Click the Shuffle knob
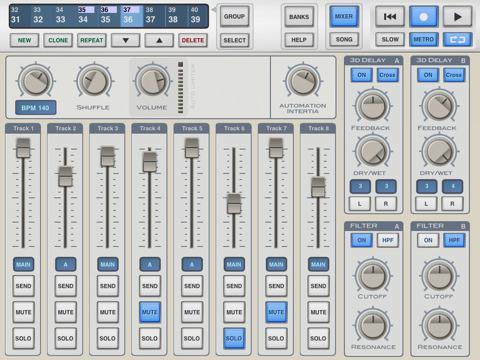This screenshot has height=360, width=480. pos(93,82)
